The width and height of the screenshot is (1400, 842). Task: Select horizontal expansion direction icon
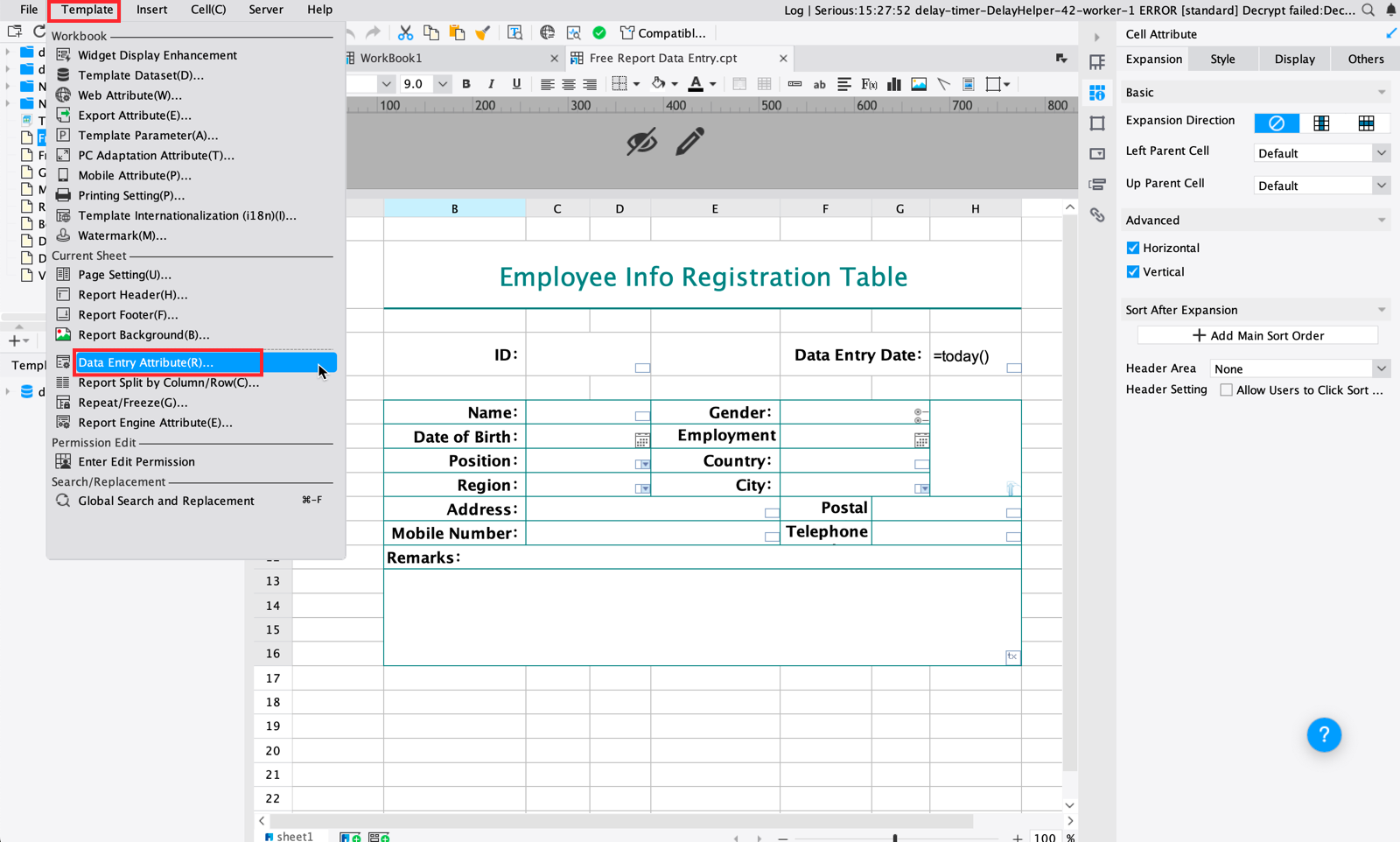point(1366,123)
